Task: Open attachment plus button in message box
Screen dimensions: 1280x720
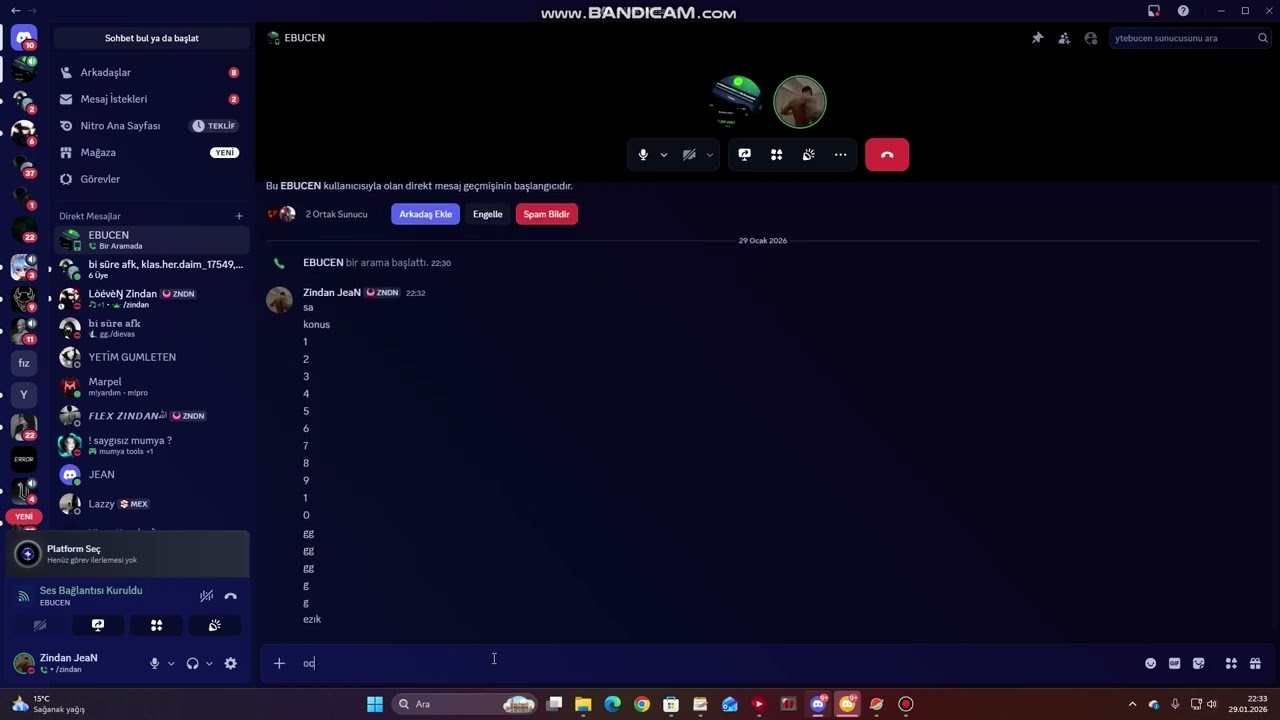Action: [x=279, y=663]
